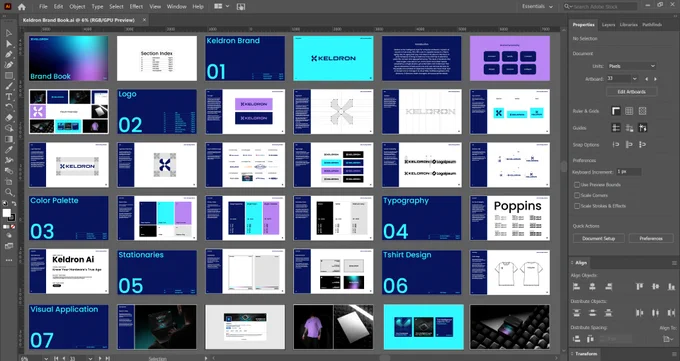Open the Transform panel options menu

click(x=674, y=354)
